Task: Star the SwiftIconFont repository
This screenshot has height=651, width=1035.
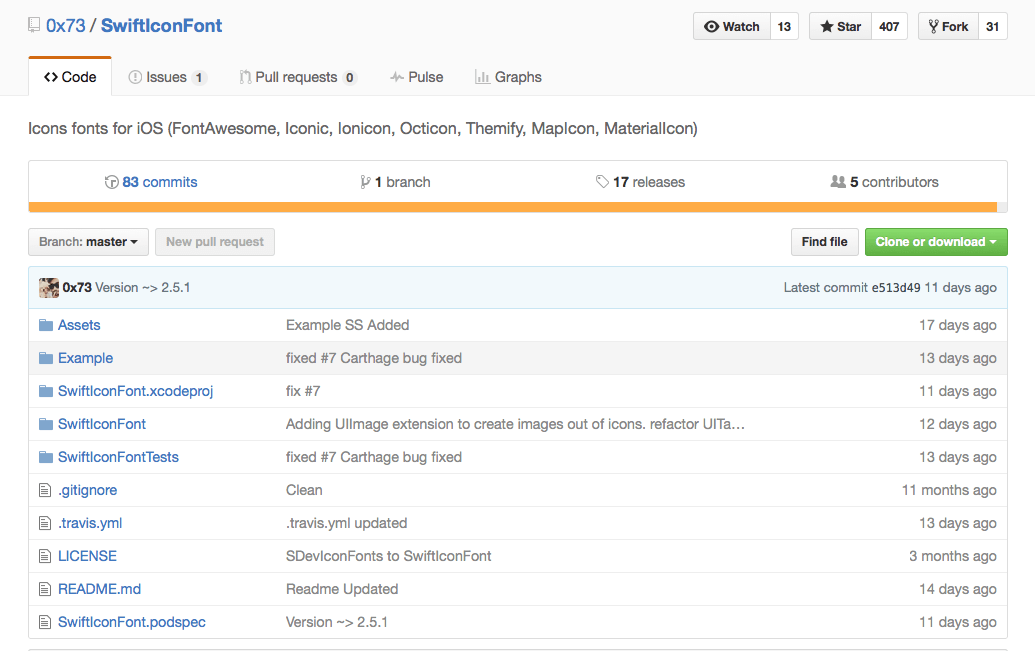Action: pos(840,27)
